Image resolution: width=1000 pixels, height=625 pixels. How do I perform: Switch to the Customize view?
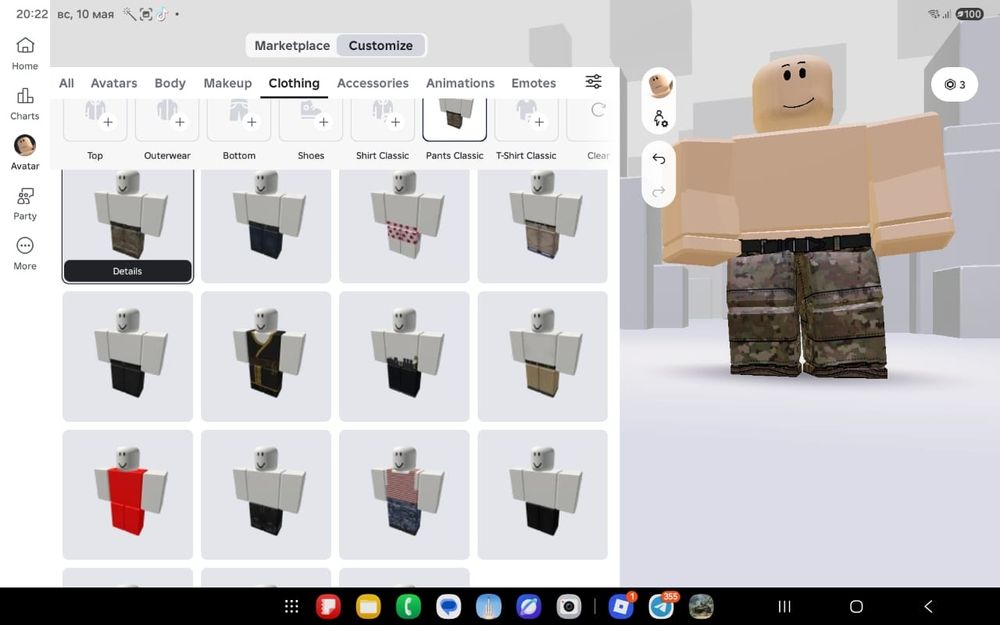(x=381, y=45)
